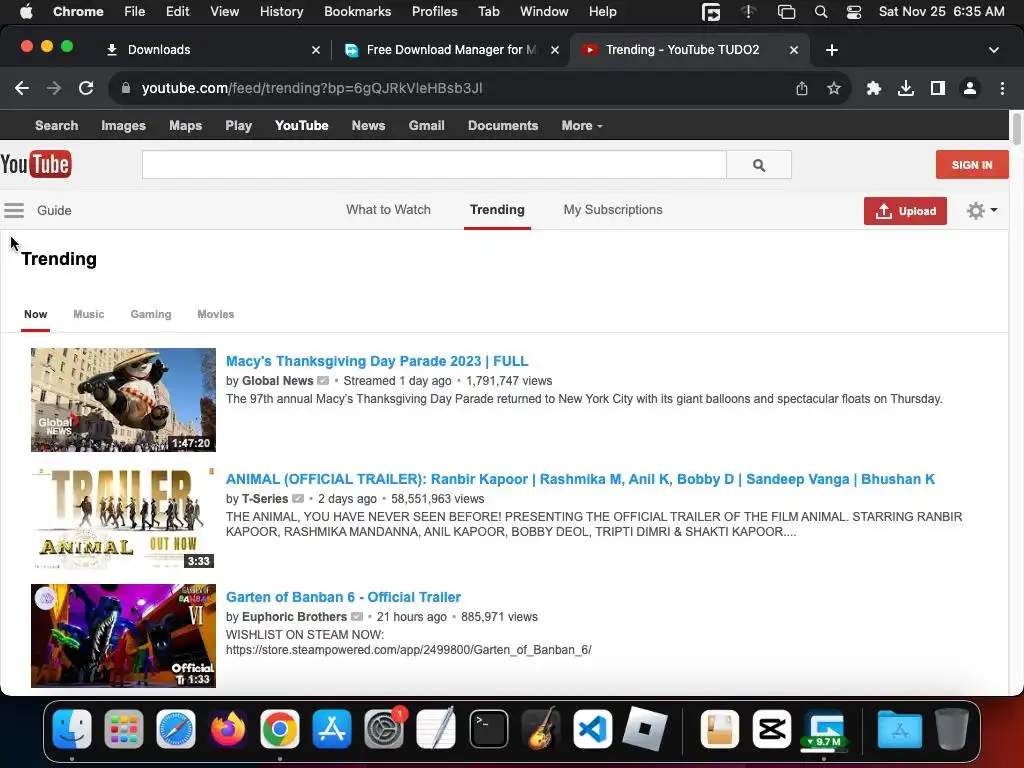1024x768 pixels.
Task: Close the Trending - YouTube tab
Action: 793,50
